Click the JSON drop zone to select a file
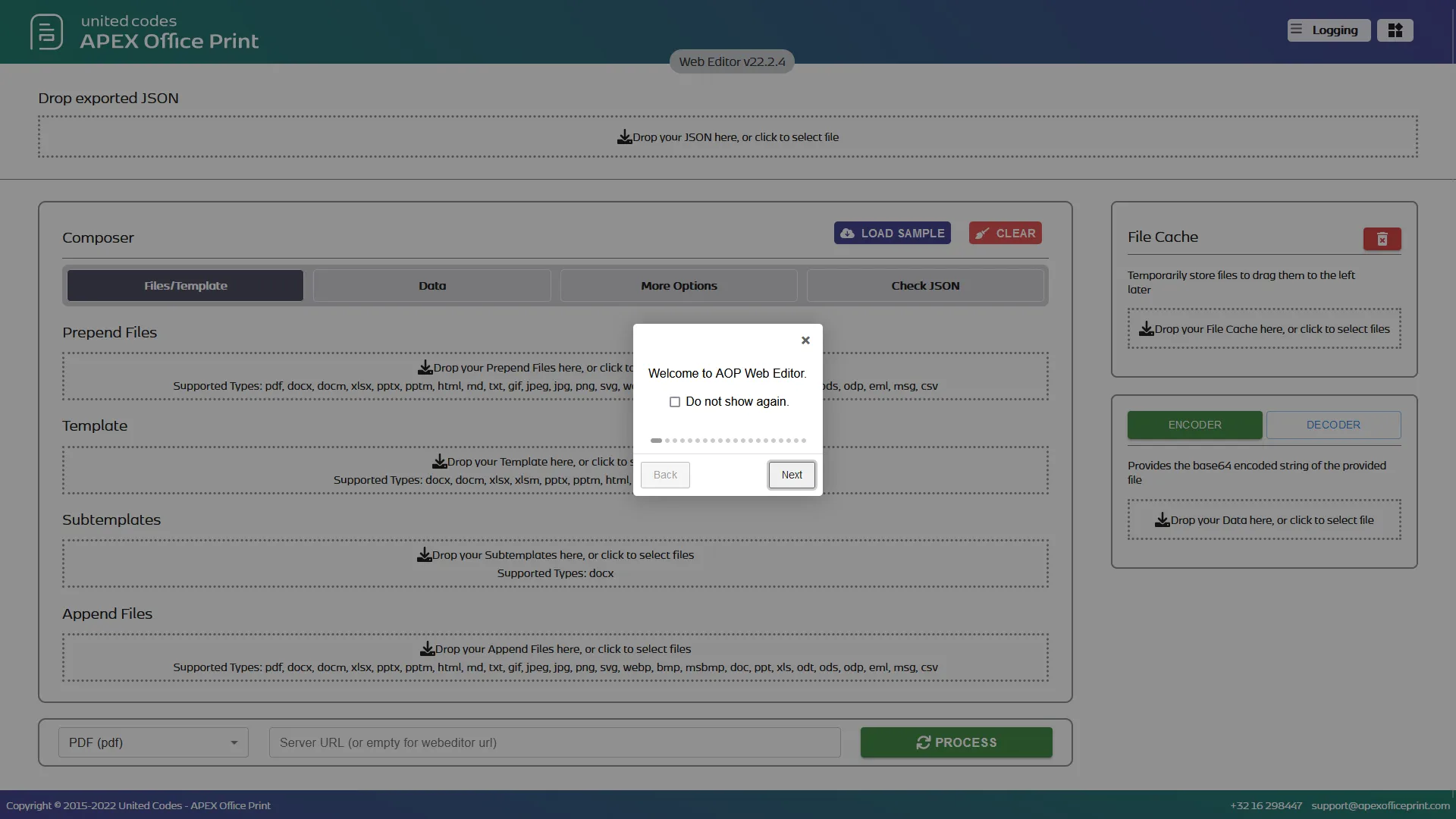 coord(728,137)
